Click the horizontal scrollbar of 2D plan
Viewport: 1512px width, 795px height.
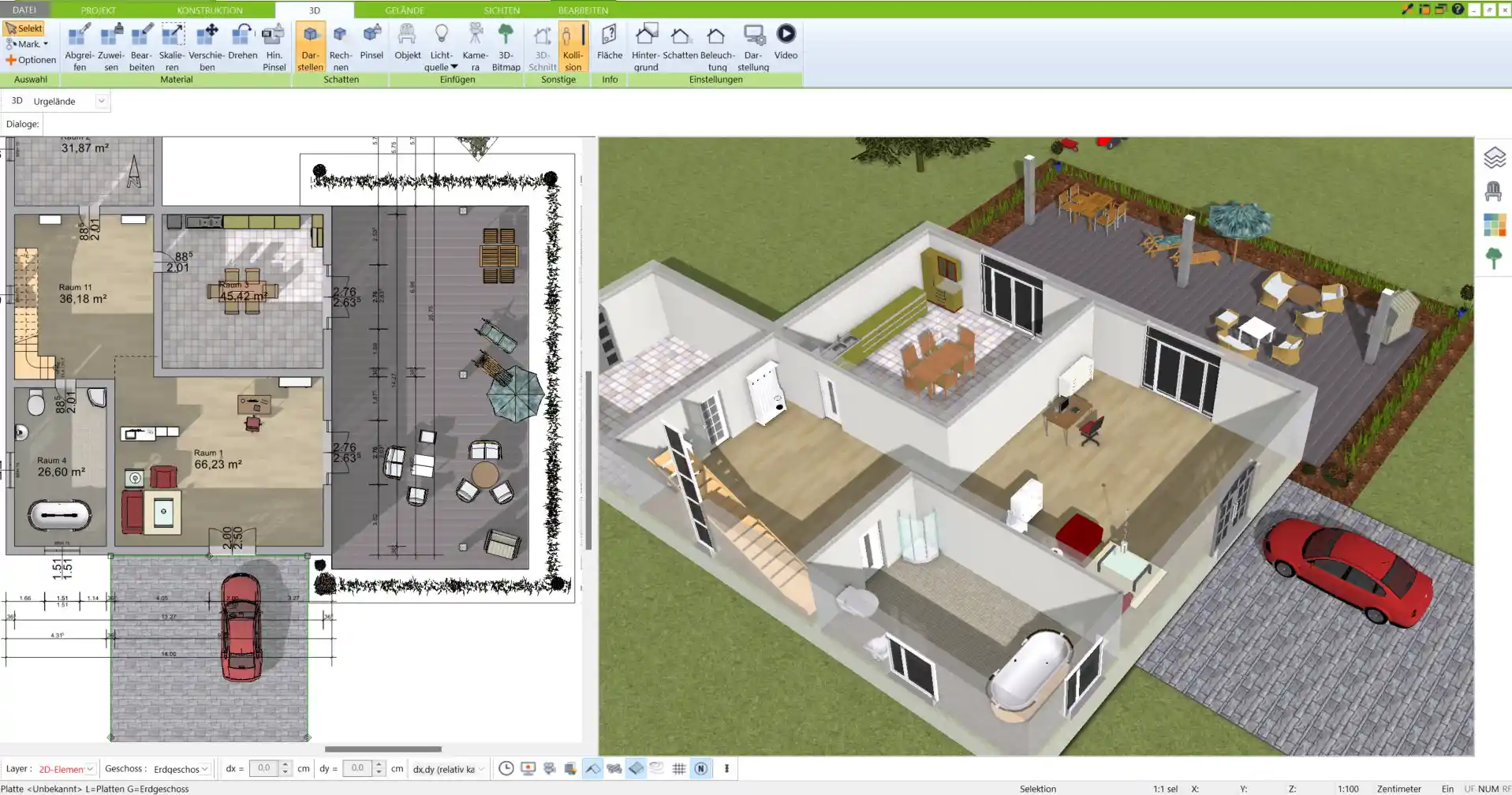pos(383,749)
